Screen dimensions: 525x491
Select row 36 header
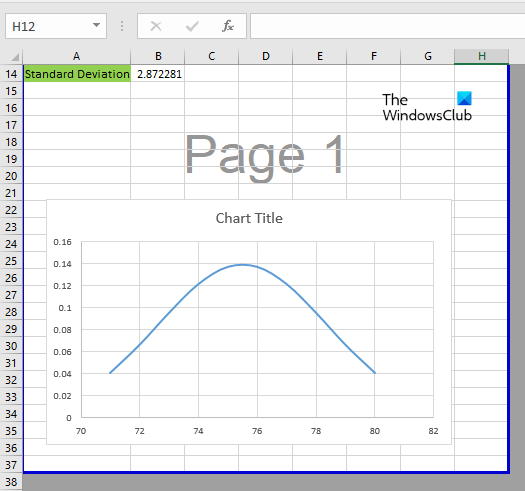pyautogui.click(x=11, y=448)
